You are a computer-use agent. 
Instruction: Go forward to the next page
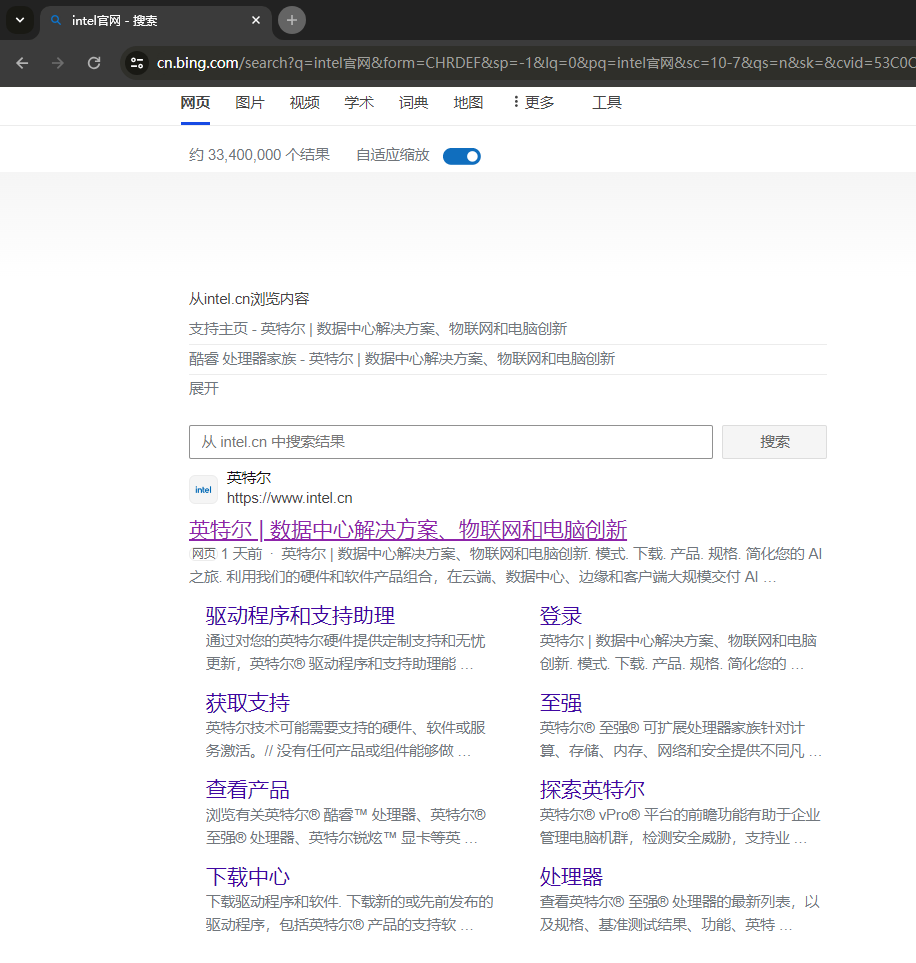pos(58,63)
